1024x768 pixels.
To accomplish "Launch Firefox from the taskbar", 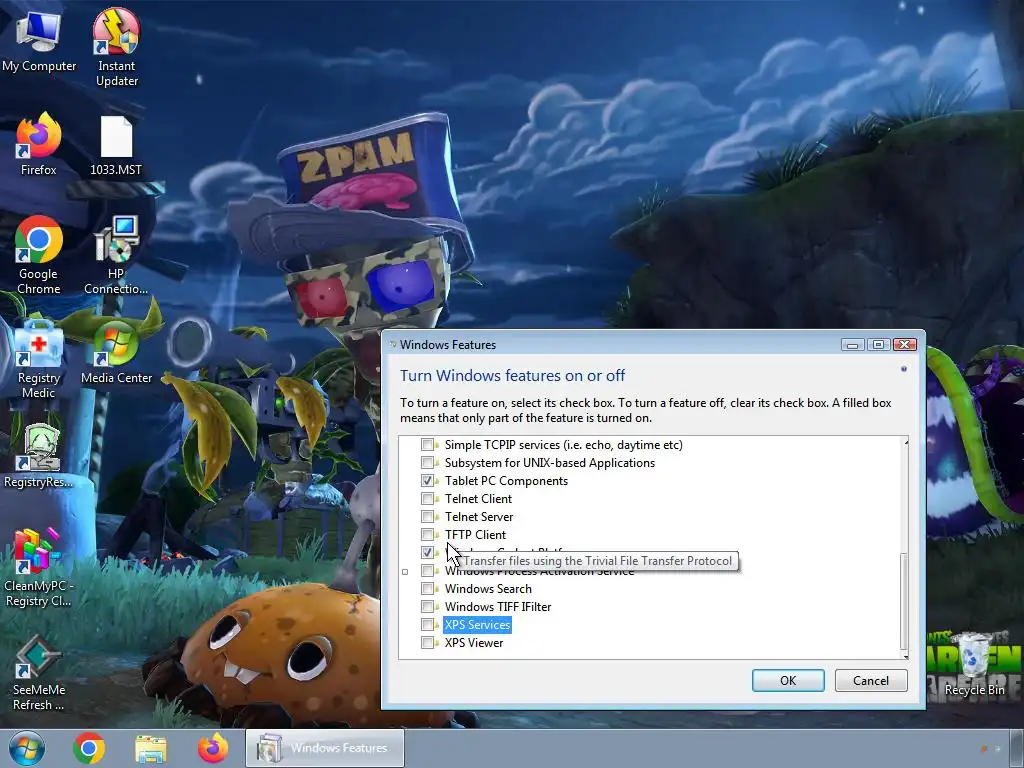I will click(213, 748).
